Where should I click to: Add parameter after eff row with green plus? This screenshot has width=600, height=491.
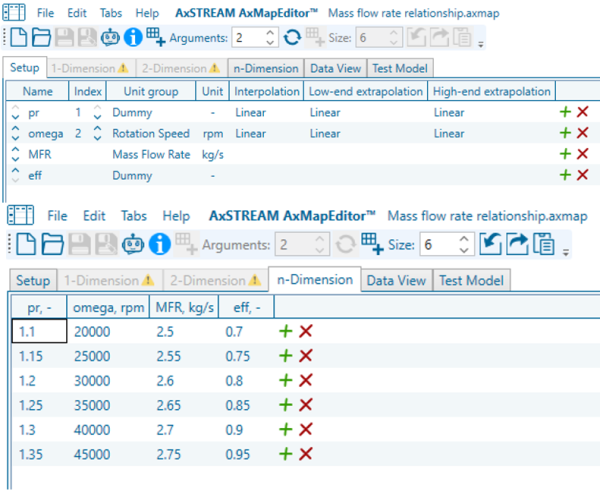(565, 175)
